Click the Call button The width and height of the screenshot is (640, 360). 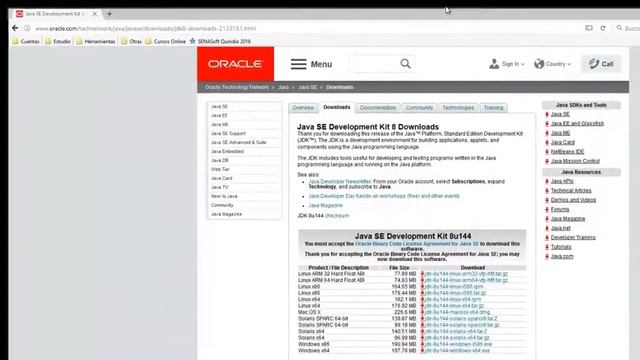pyautogui.click(x=601, y=64)
